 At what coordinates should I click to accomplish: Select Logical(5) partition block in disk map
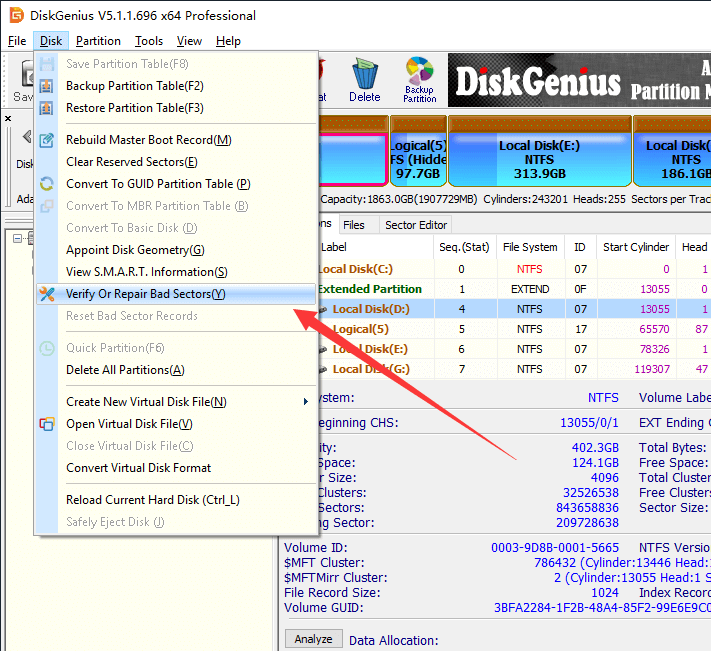[x=419, y=152]
